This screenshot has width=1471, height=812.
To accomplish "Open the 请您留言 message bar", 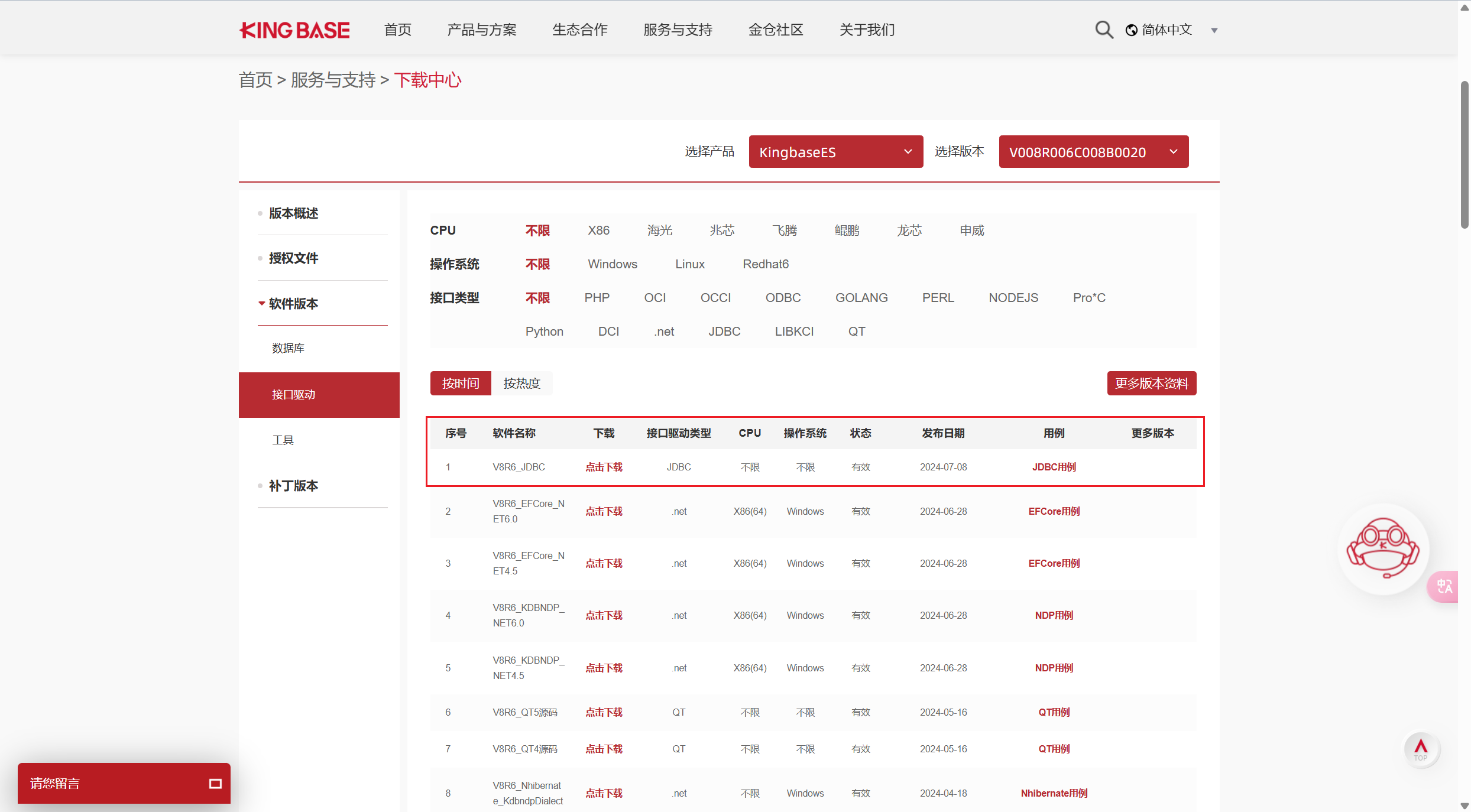I will point(124,783).
